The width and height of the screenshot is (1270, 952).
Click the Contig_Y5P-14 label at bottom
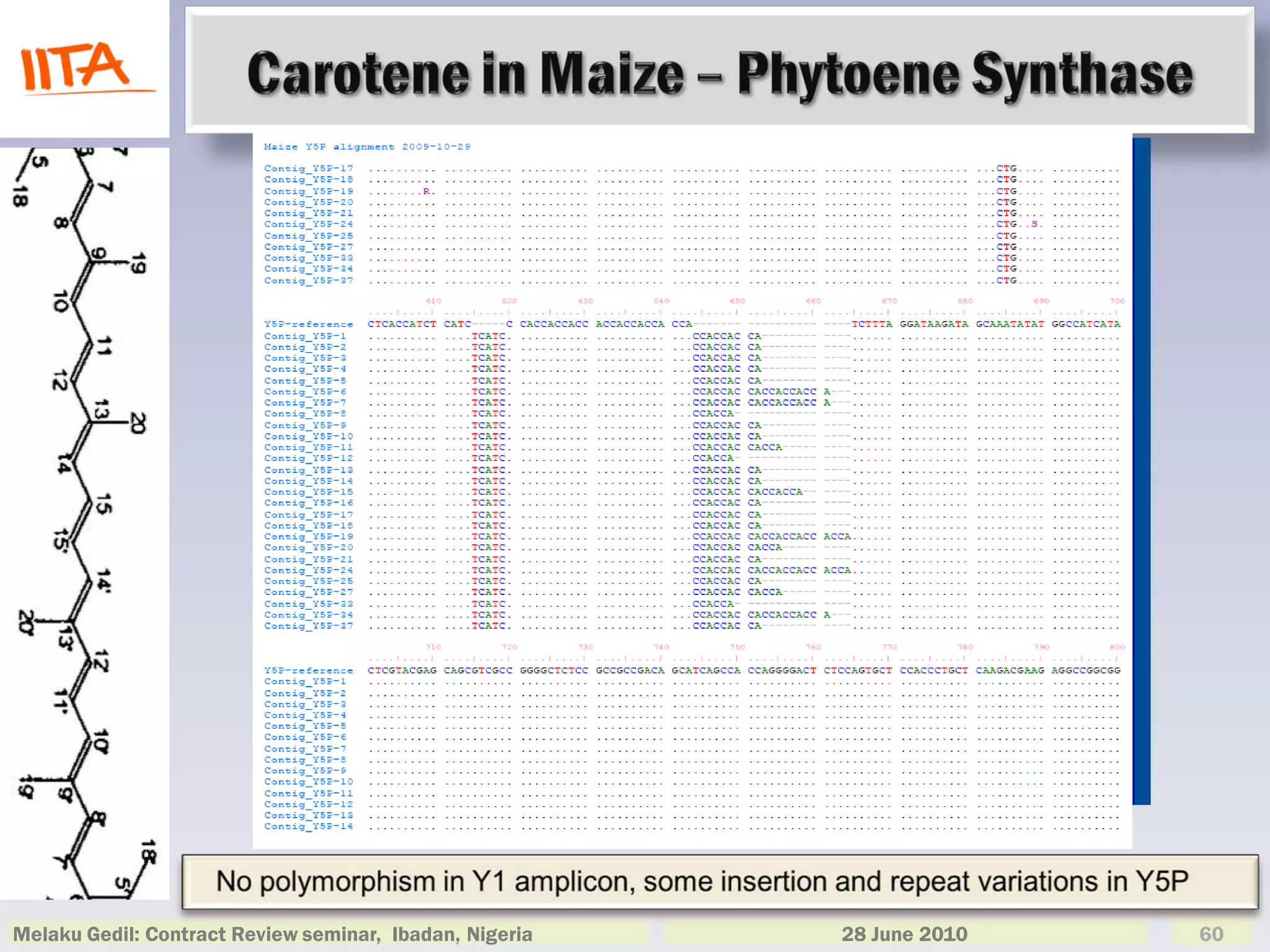coord(308,826)
